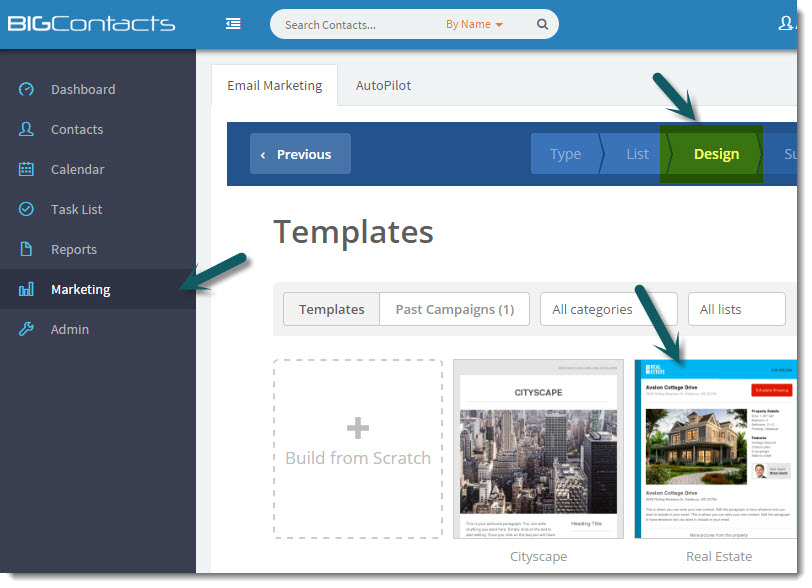
Task: Select the Cityscape template thumbnail
Action: 539,449
